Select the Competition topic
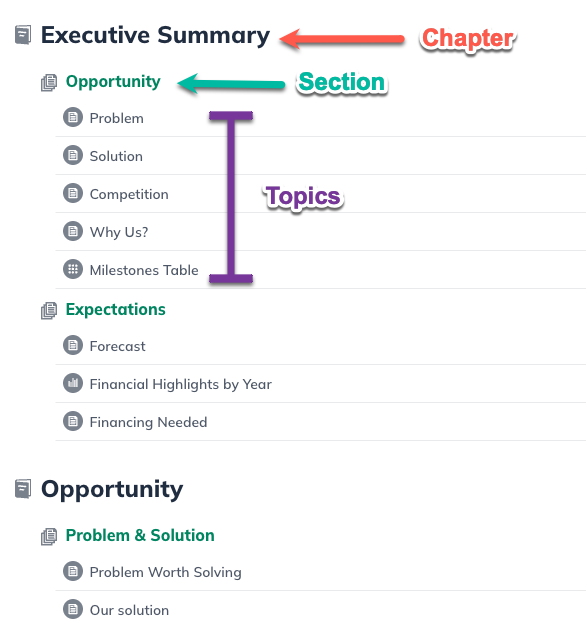 click(129, 194)
